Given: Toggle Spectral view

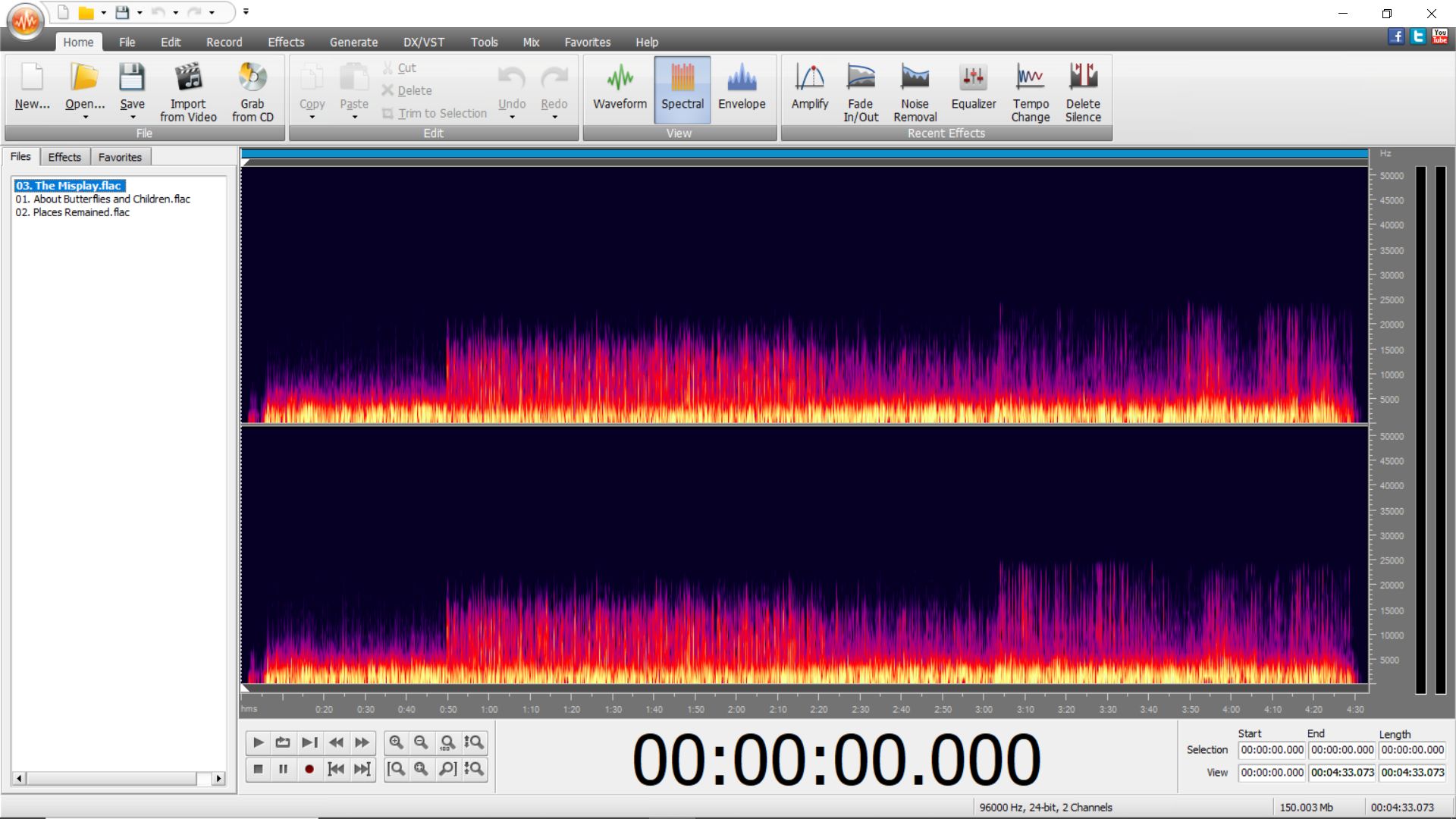Looking at the screenshot, I should [682, 89].
